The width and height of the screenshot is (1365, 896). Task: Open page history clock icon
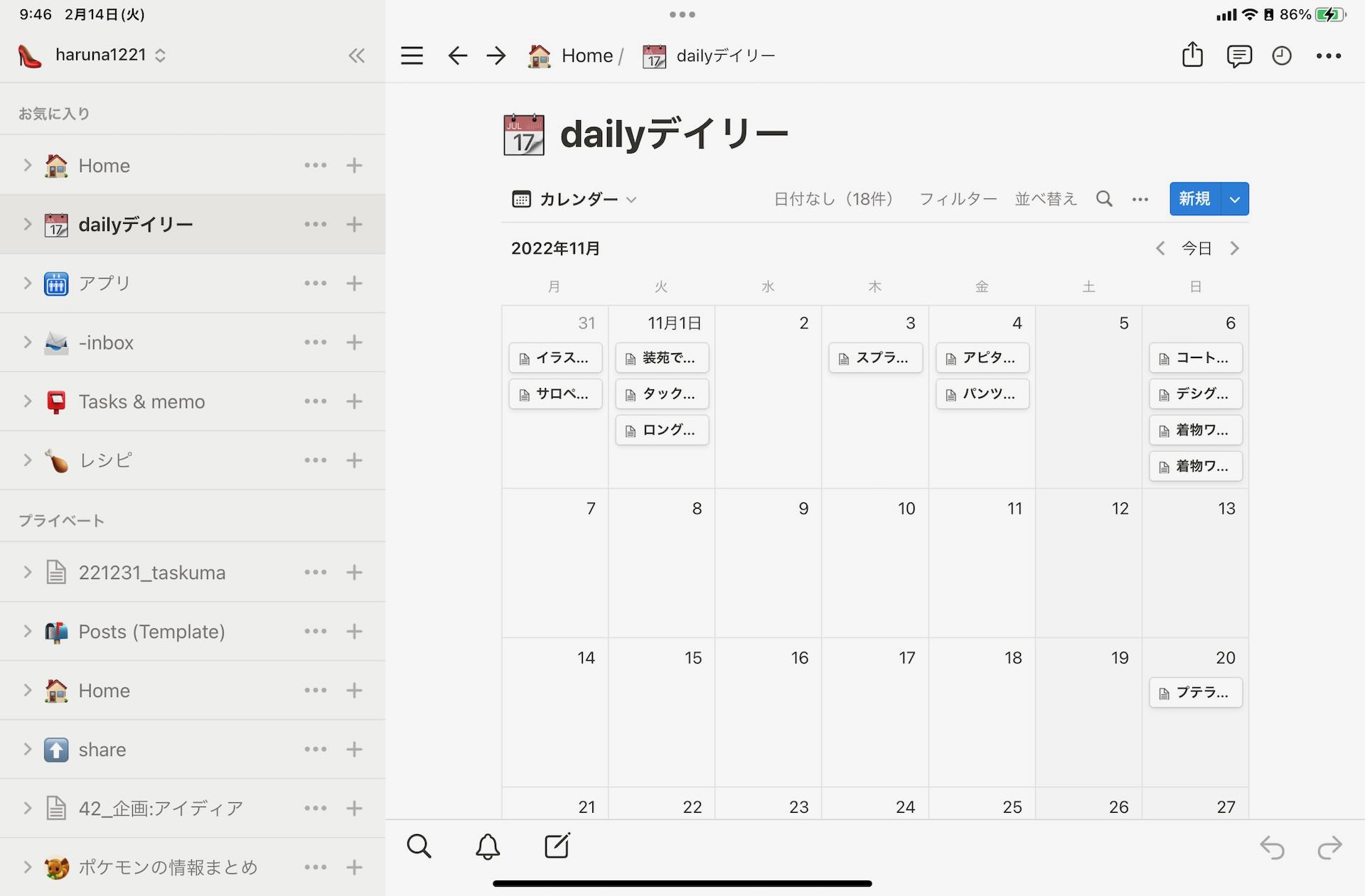1281,55
